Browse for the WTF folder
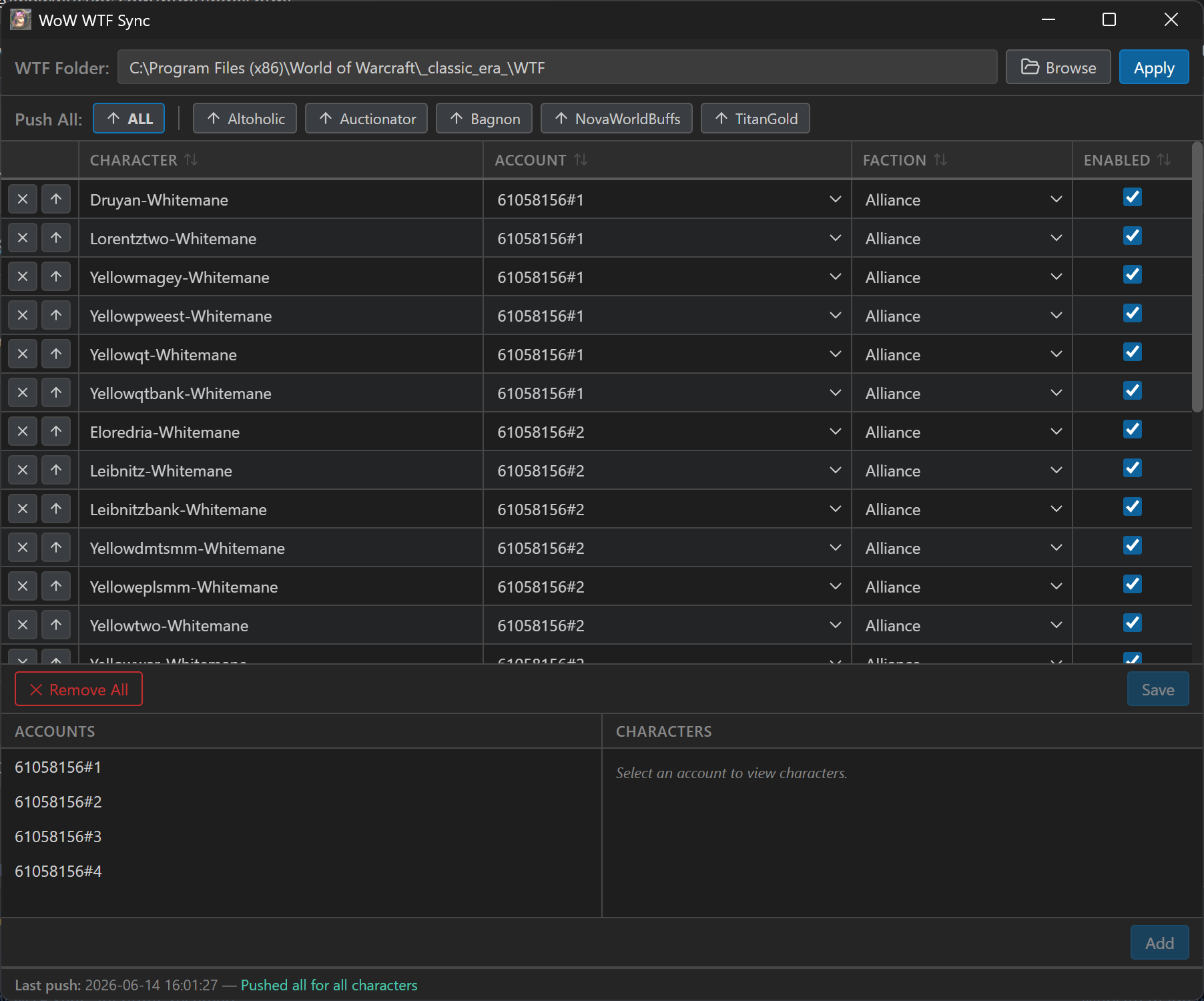This screenshot has width=1204, height=1001. click(1059, 67)
